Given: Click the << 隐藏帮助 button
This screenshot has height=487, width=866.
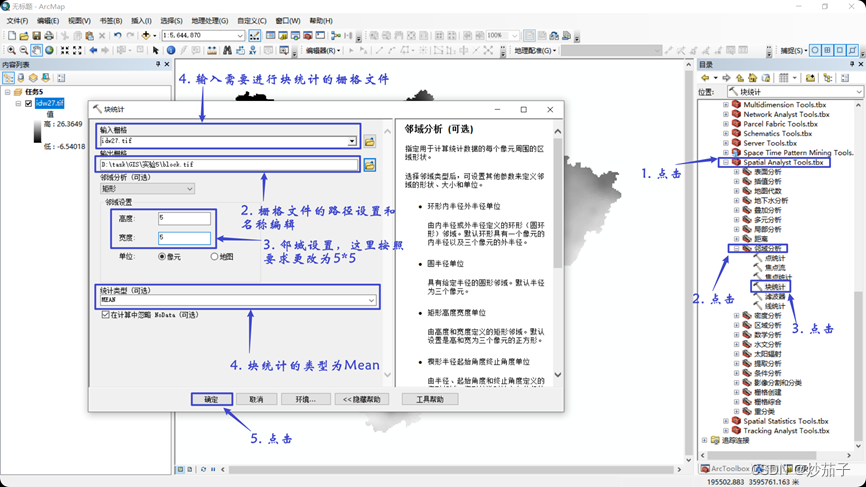Looking at the screenshot, I should [x=362, y=399].
